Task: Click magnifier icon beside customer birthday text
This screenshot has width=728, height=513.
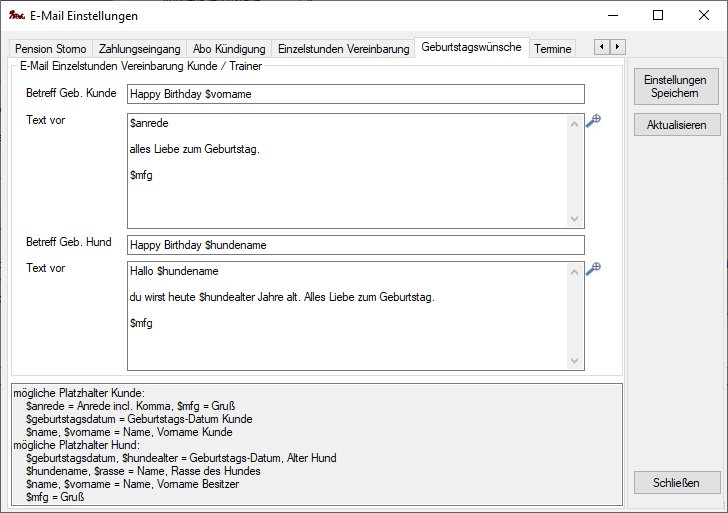Action: pos(593,121)
